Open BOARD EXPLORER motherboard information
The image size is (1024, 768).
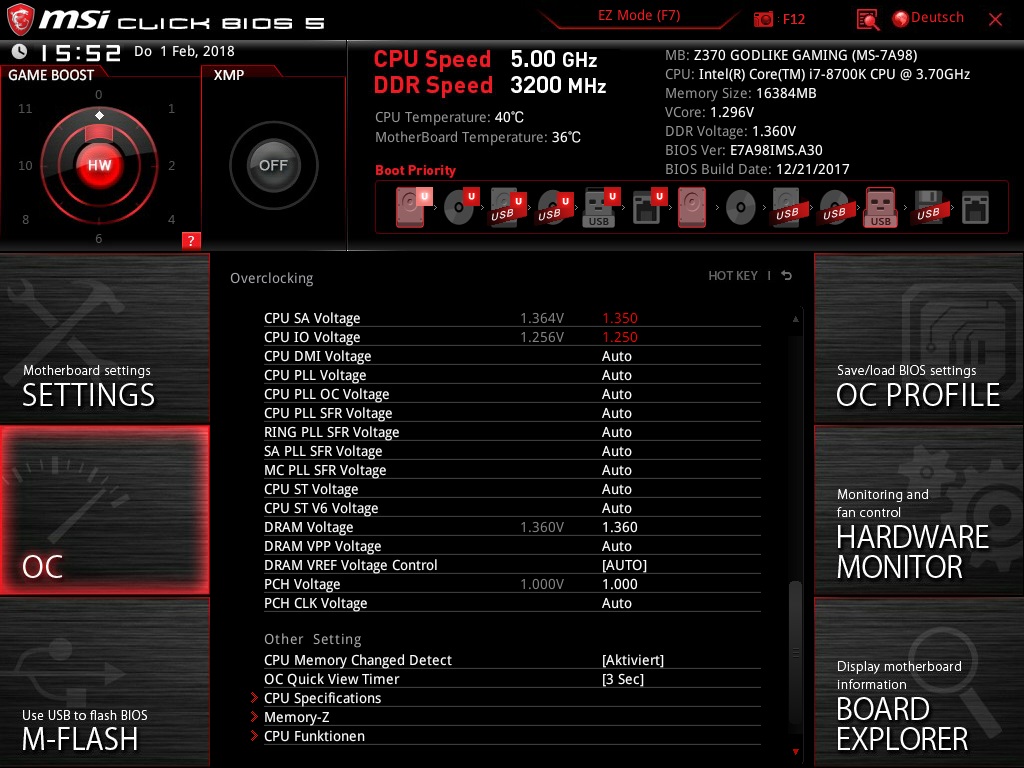919,682
